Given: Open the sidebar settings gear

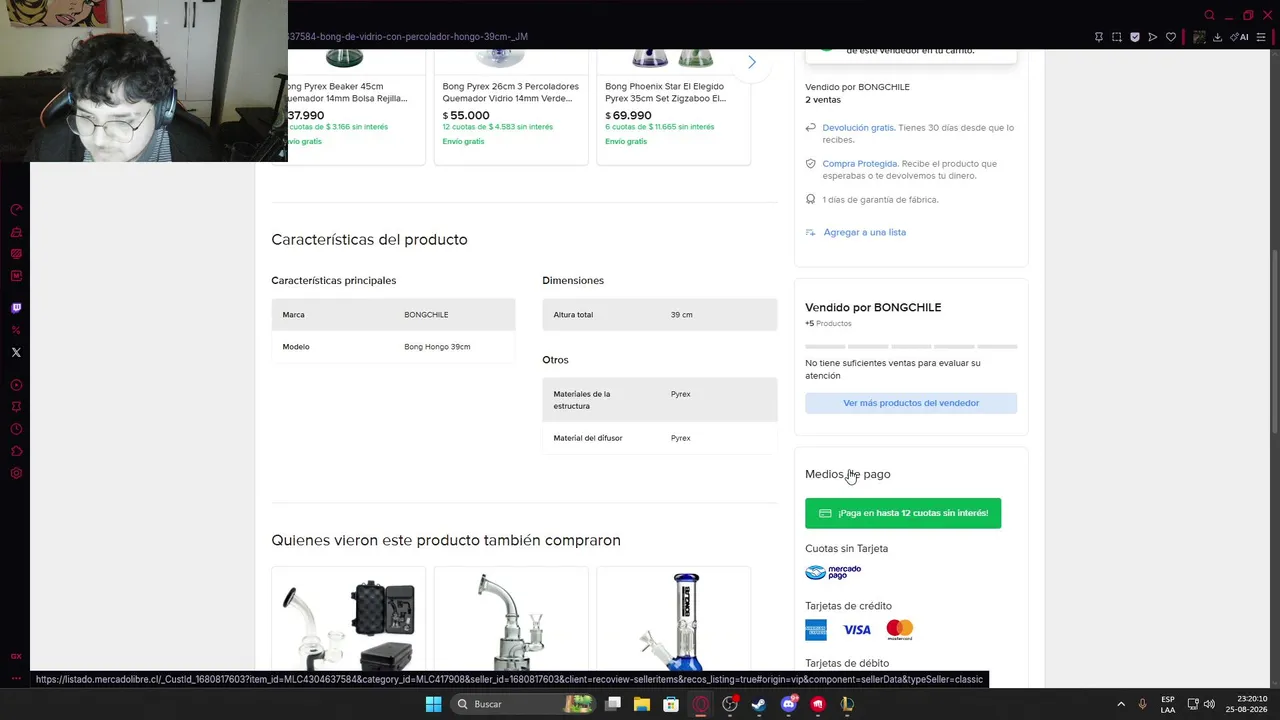Looking at the screenshot, I should coord(16,473).
